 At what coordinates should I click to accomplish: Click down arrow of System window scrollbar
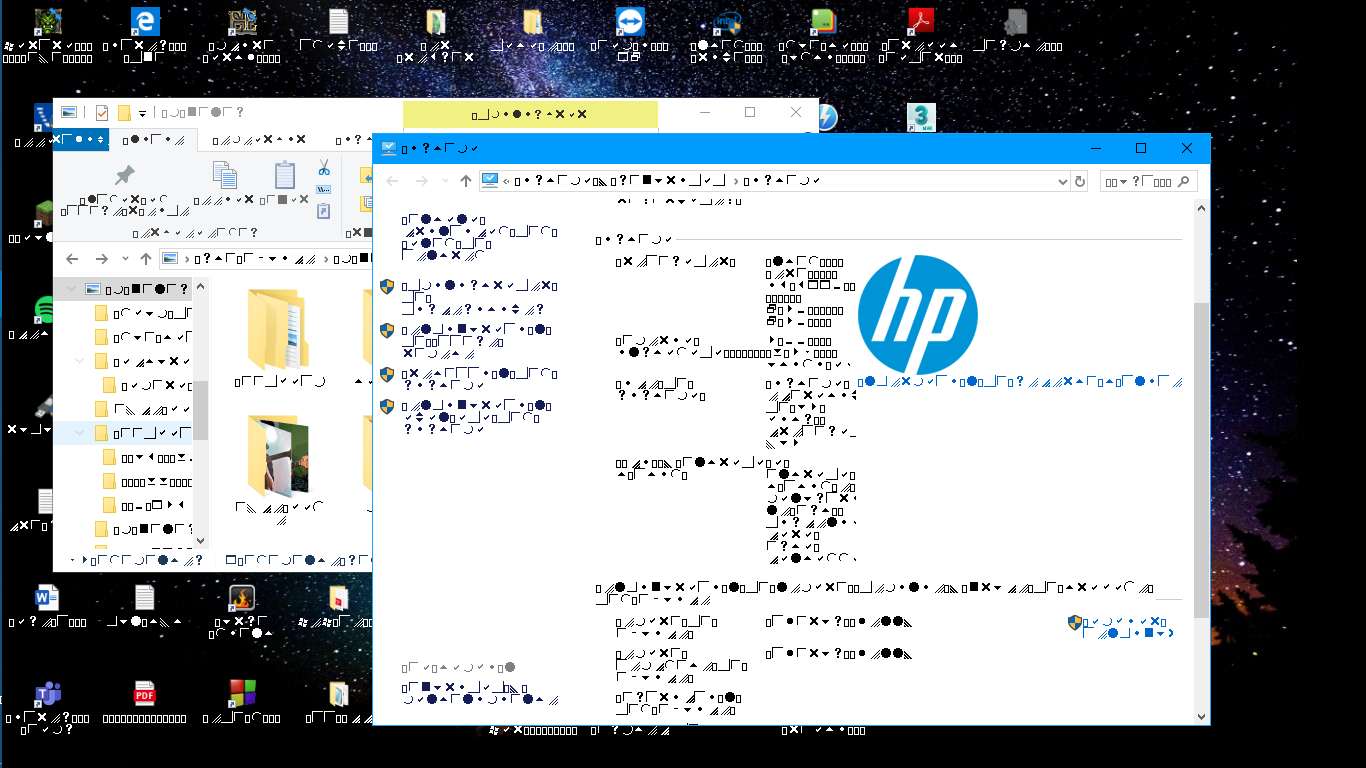(1202, 716)
